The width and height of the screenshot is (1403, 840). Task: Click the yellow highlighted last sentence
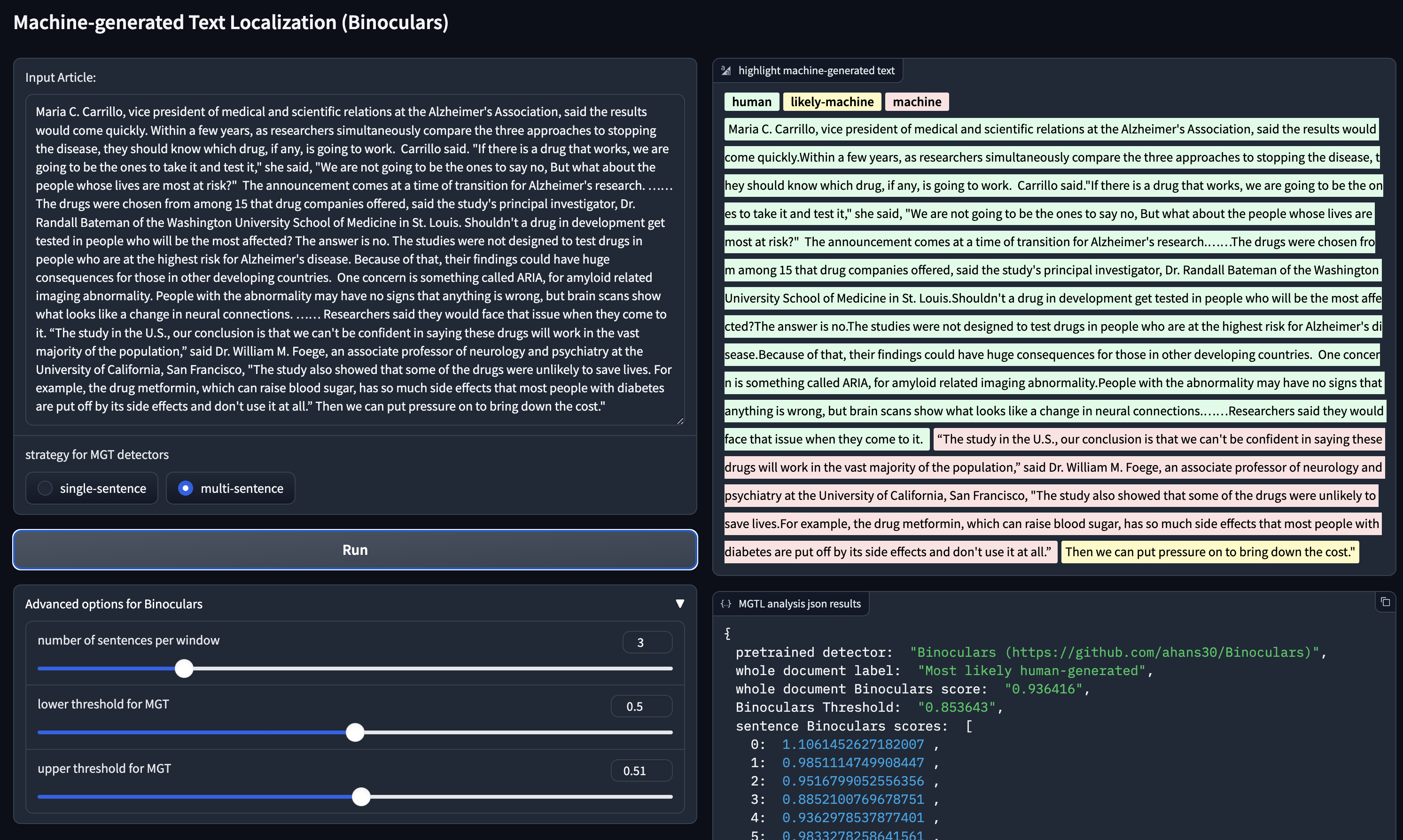pyautogui.click(x=1209, y=552)
